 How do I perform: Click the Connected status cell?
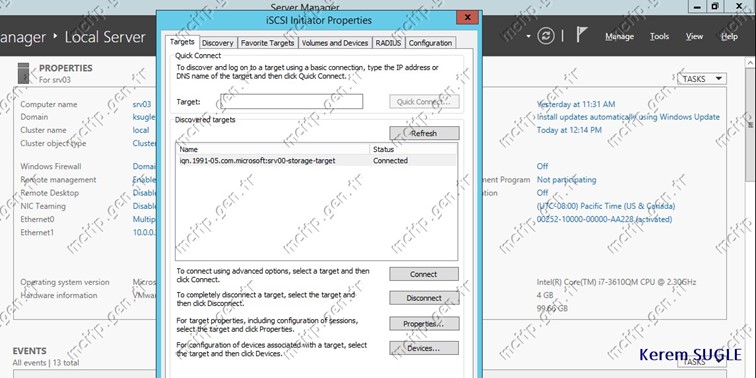pos(391,161)
